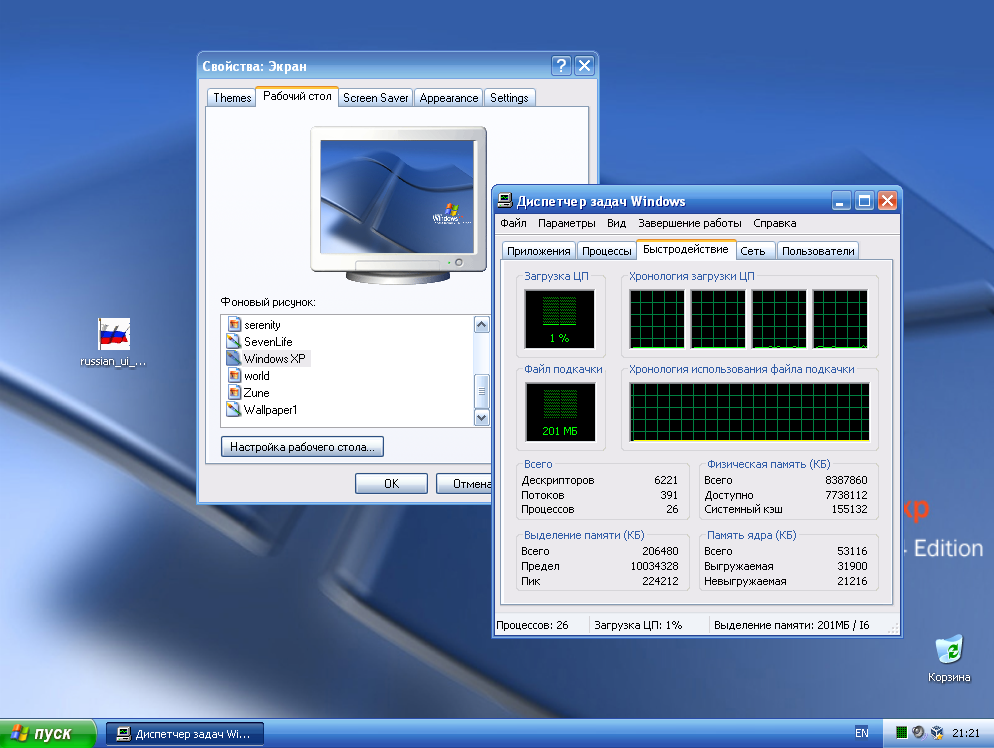Viewport: 994px width, 748px height.
Task: Click the Выгружаемая value 31900
Action: click(x=852, y=565)
